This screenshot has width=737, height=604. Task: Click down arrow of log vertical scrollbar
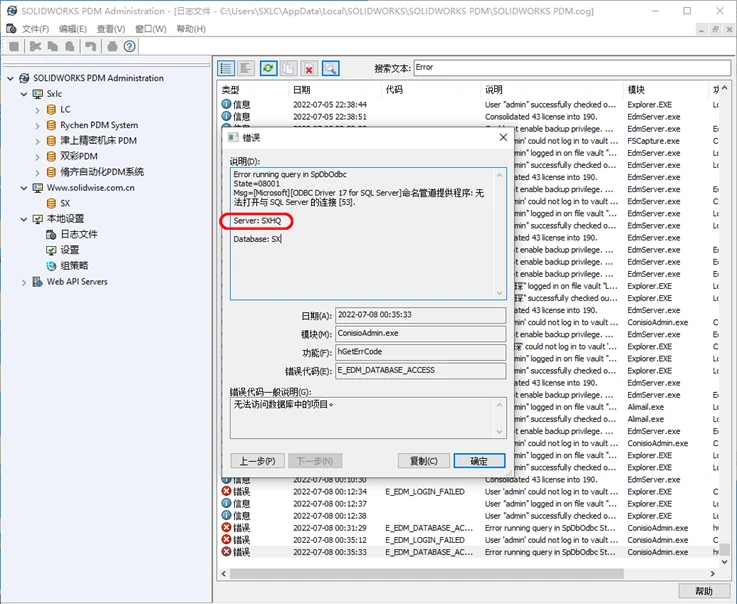[724, 562]
